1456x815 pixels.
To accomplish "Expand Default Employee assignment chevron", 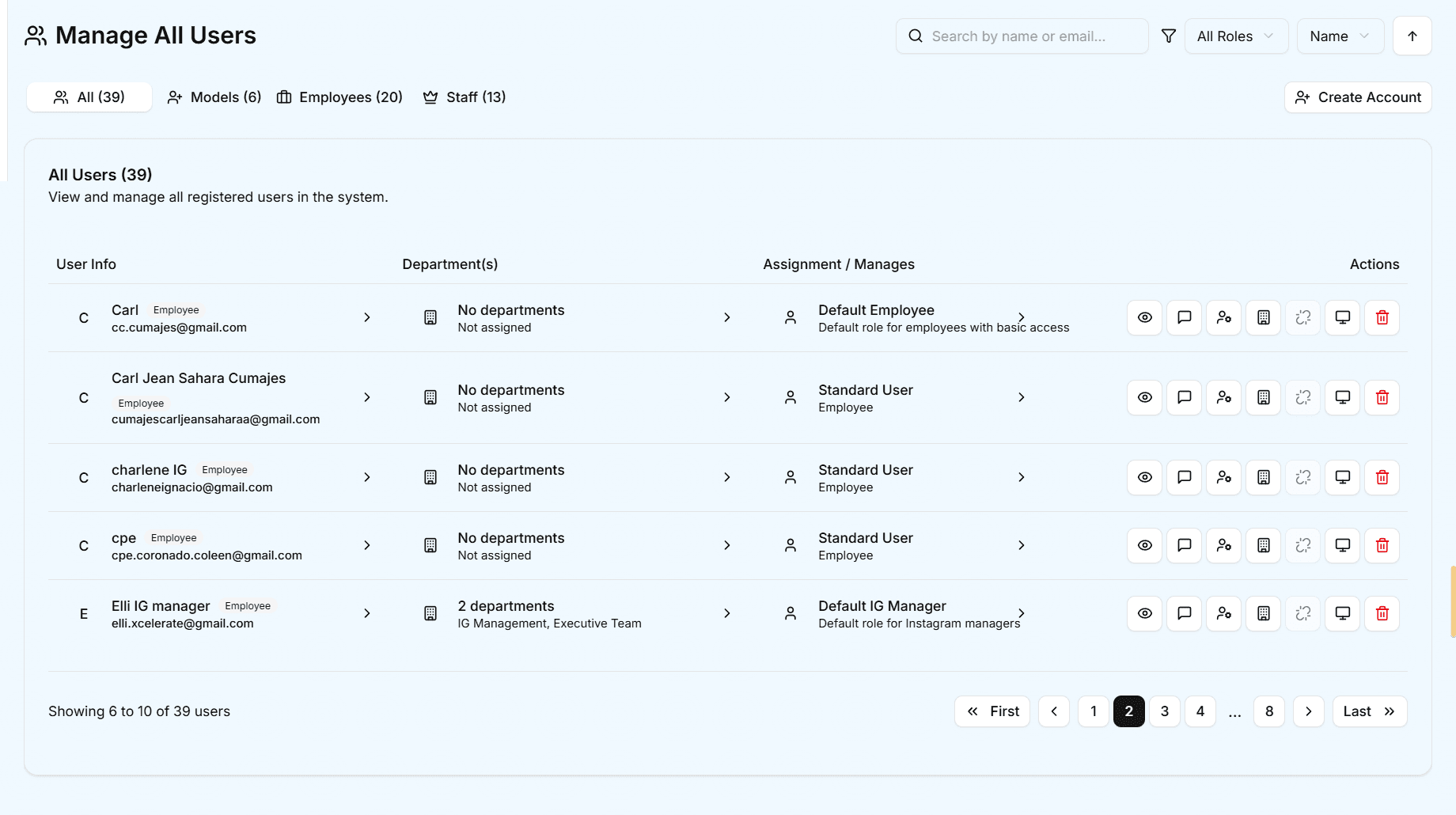I will tap(1022, 317).
